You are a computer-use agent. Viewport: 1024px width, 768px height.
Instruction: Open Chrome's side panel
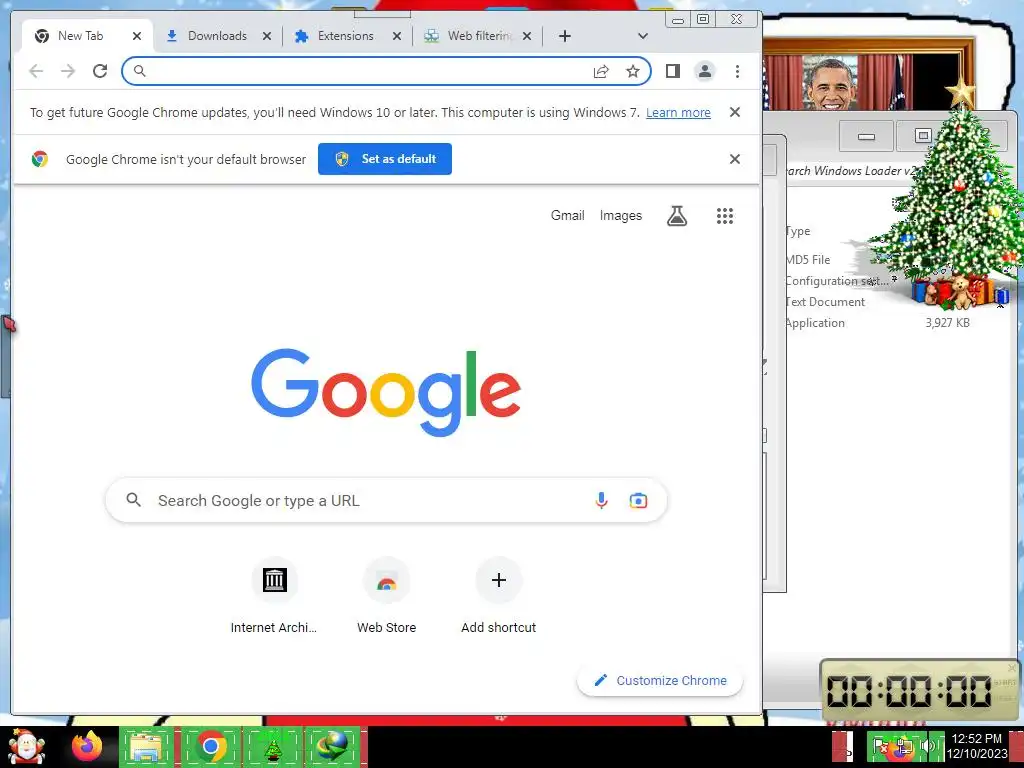point(673,71)
